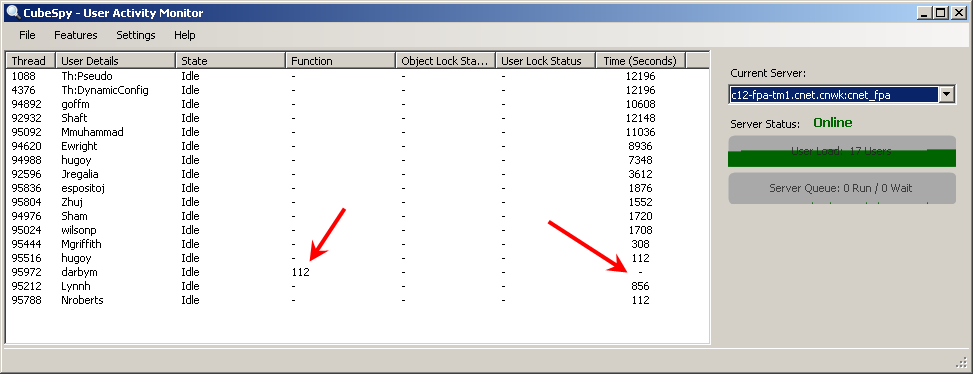The width and height of the screenshot is (973, 374).
Task: Sort by Function column header
Action: [341, 61]
